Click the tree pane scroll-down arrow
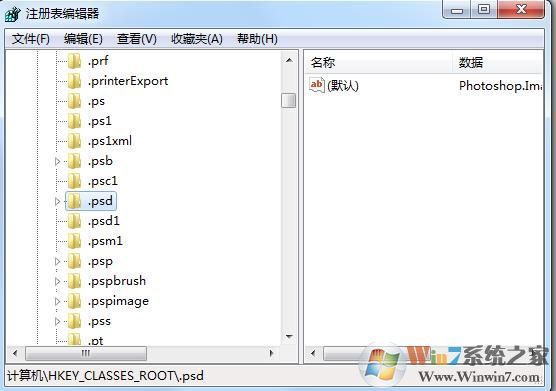 point(289,336)
